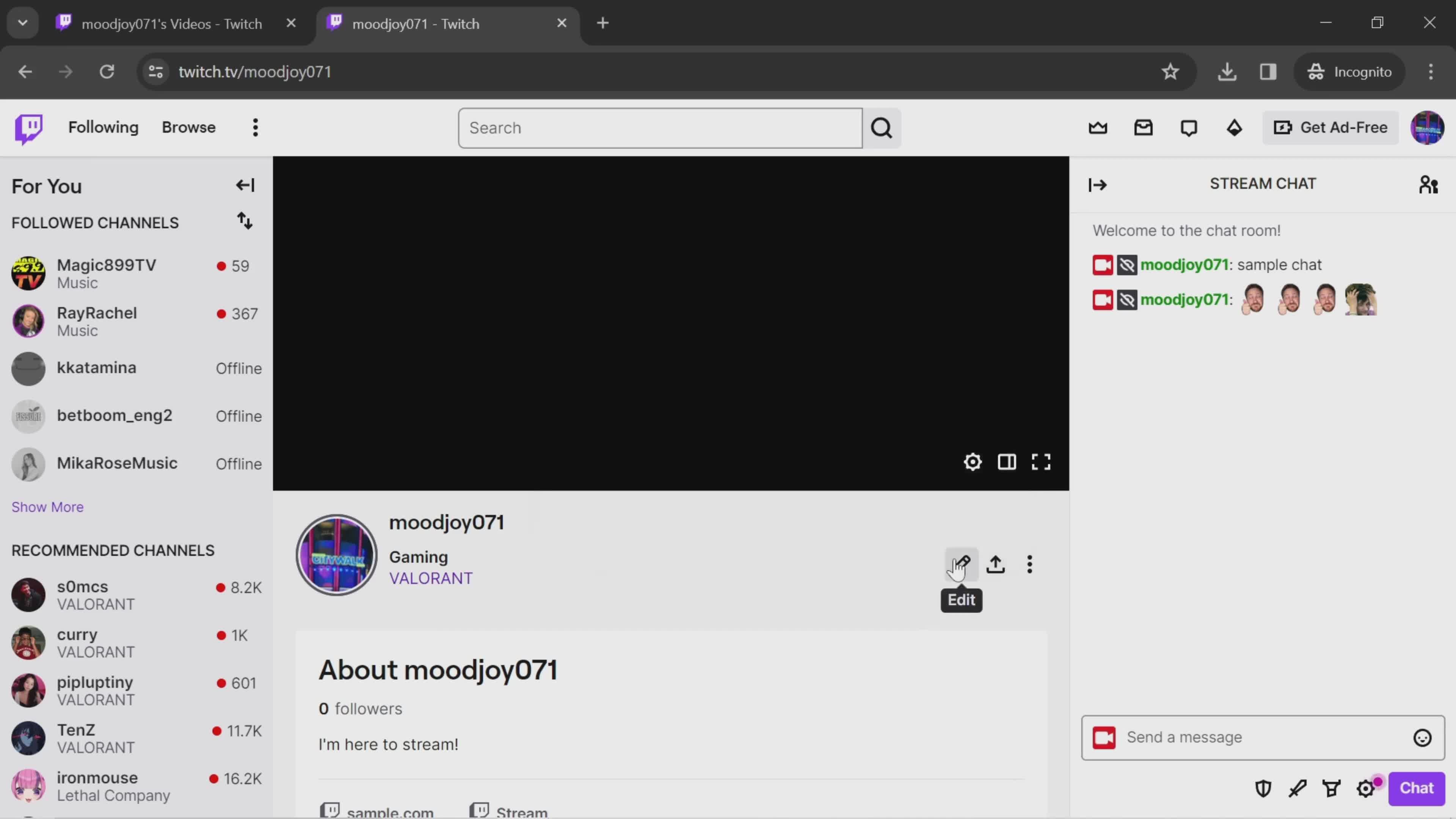Viewport: 1456px width, 819px height.
Task: Click the address bar URL
Action: [255, 72]
